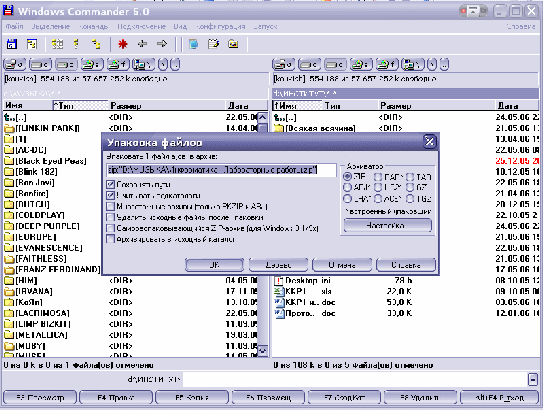Select floppy drive a in right panel
Image resolution: width=544 pixels, height=411 pixels.
point(284,64)
